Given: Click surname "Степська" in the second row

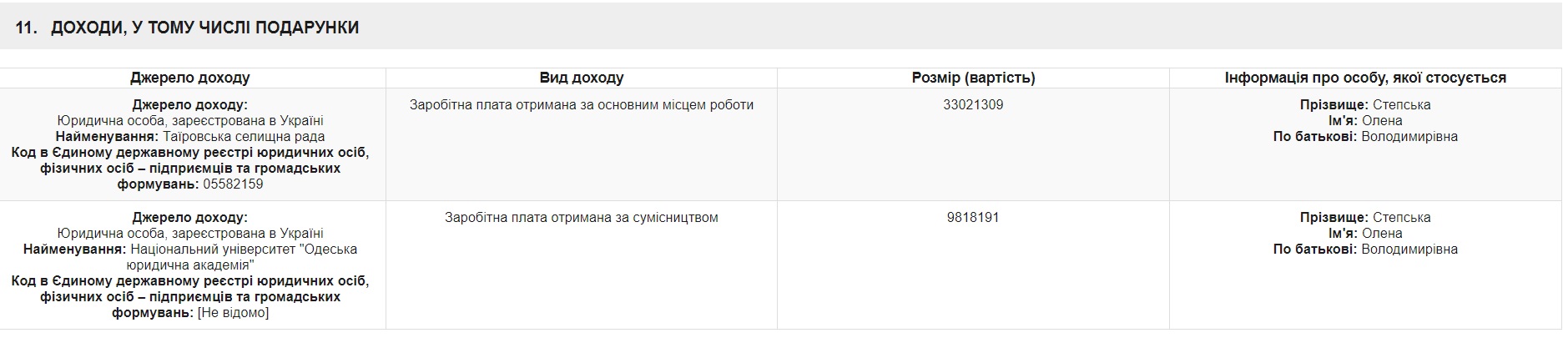Looking at the screenshot, I should click(x=1401, y=218).
